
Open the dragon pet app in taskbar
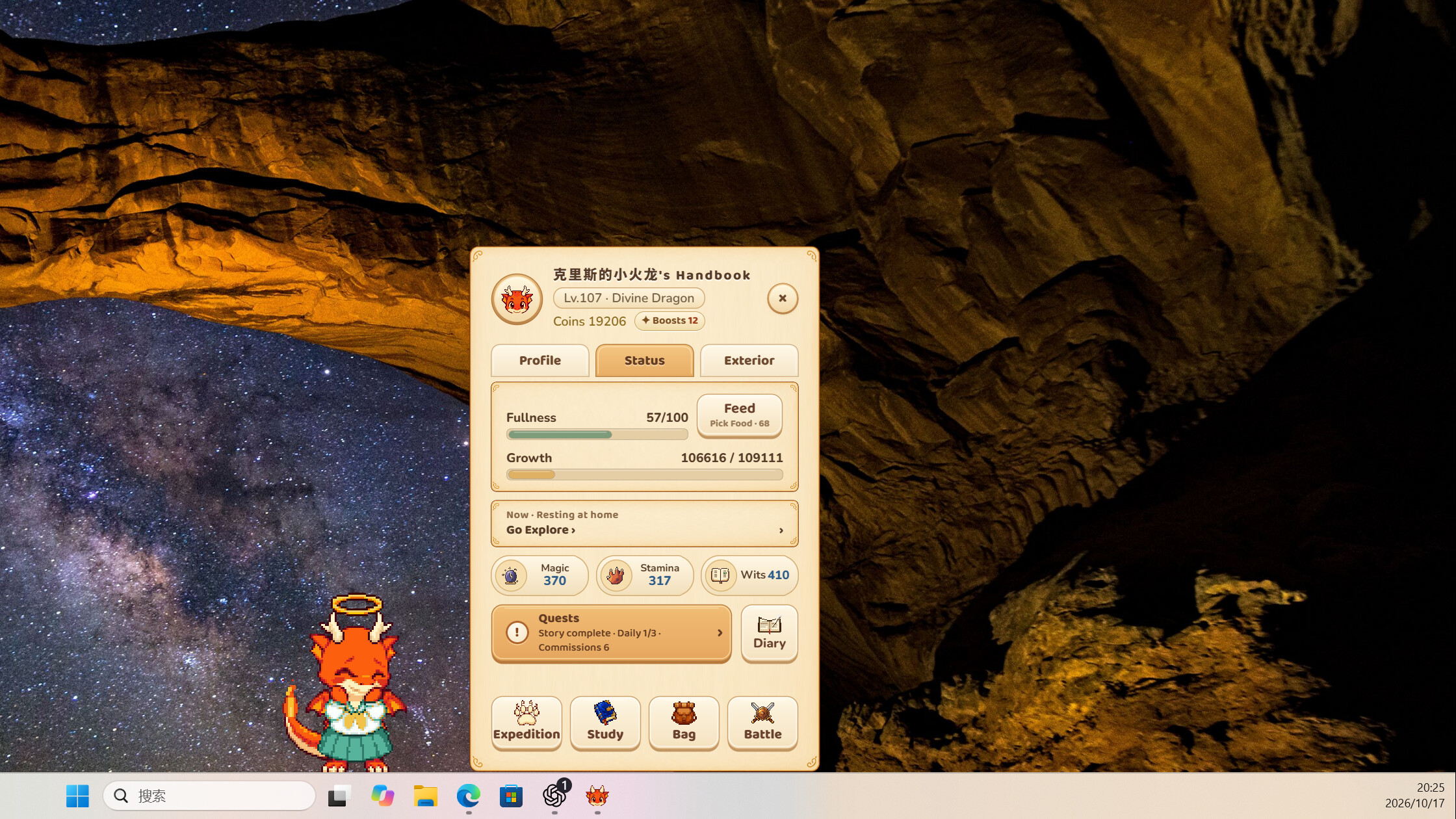(x=597, y=796)
